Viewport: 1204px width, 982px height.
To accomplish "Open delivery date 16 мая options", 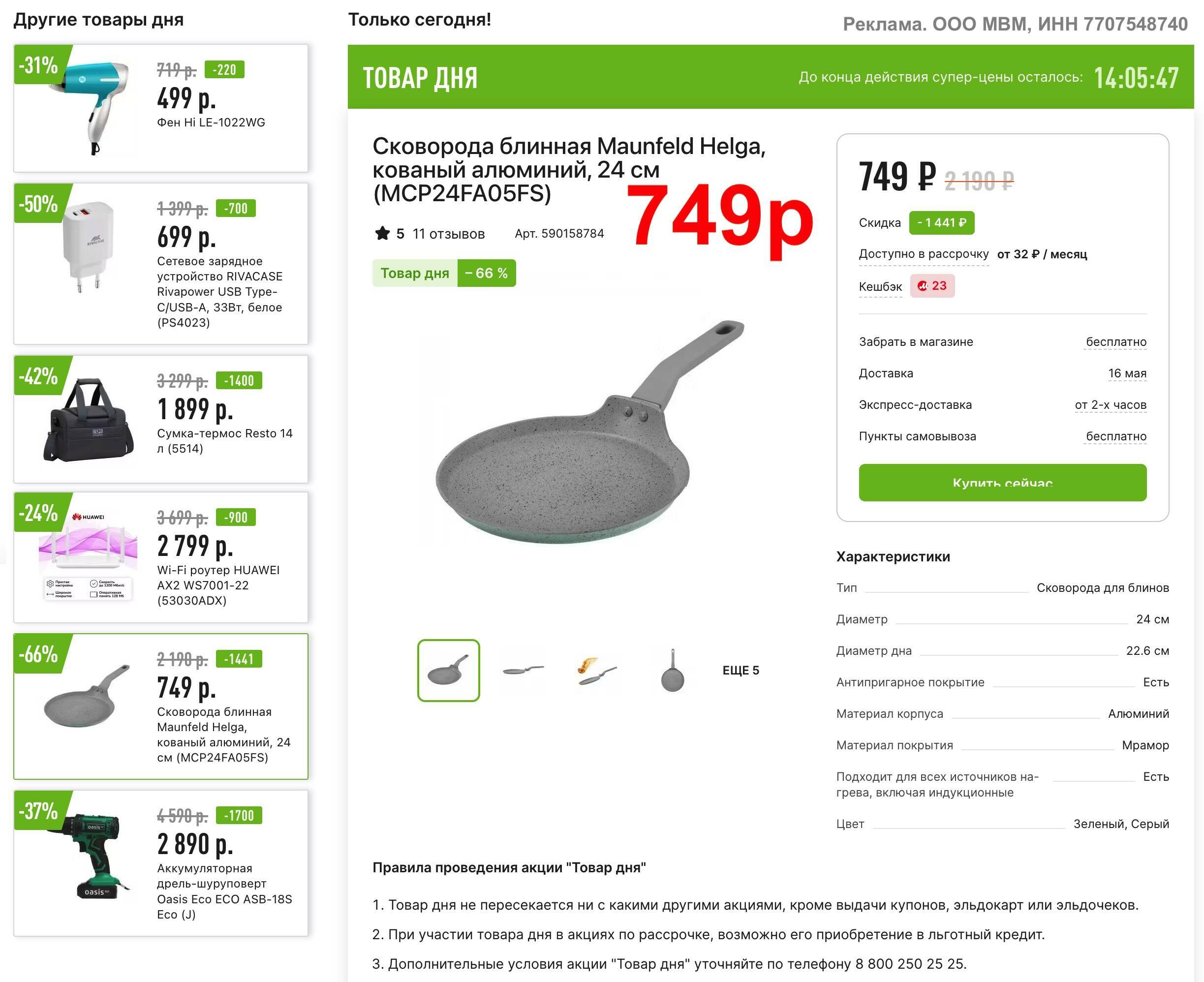I will coord(1127,373).
